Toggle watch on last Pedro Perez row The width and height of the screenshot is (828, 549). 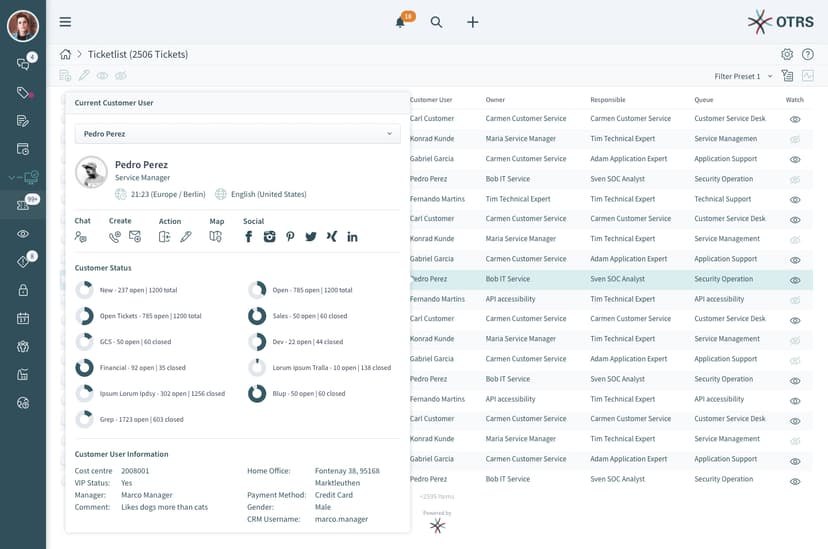tap(795, 481)
